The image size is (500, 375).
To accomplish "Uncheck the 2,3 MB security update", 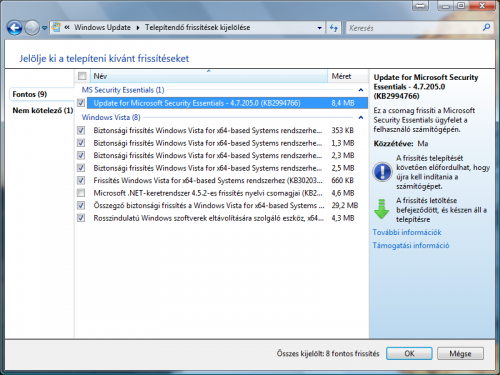I will [x=81, y=155].
